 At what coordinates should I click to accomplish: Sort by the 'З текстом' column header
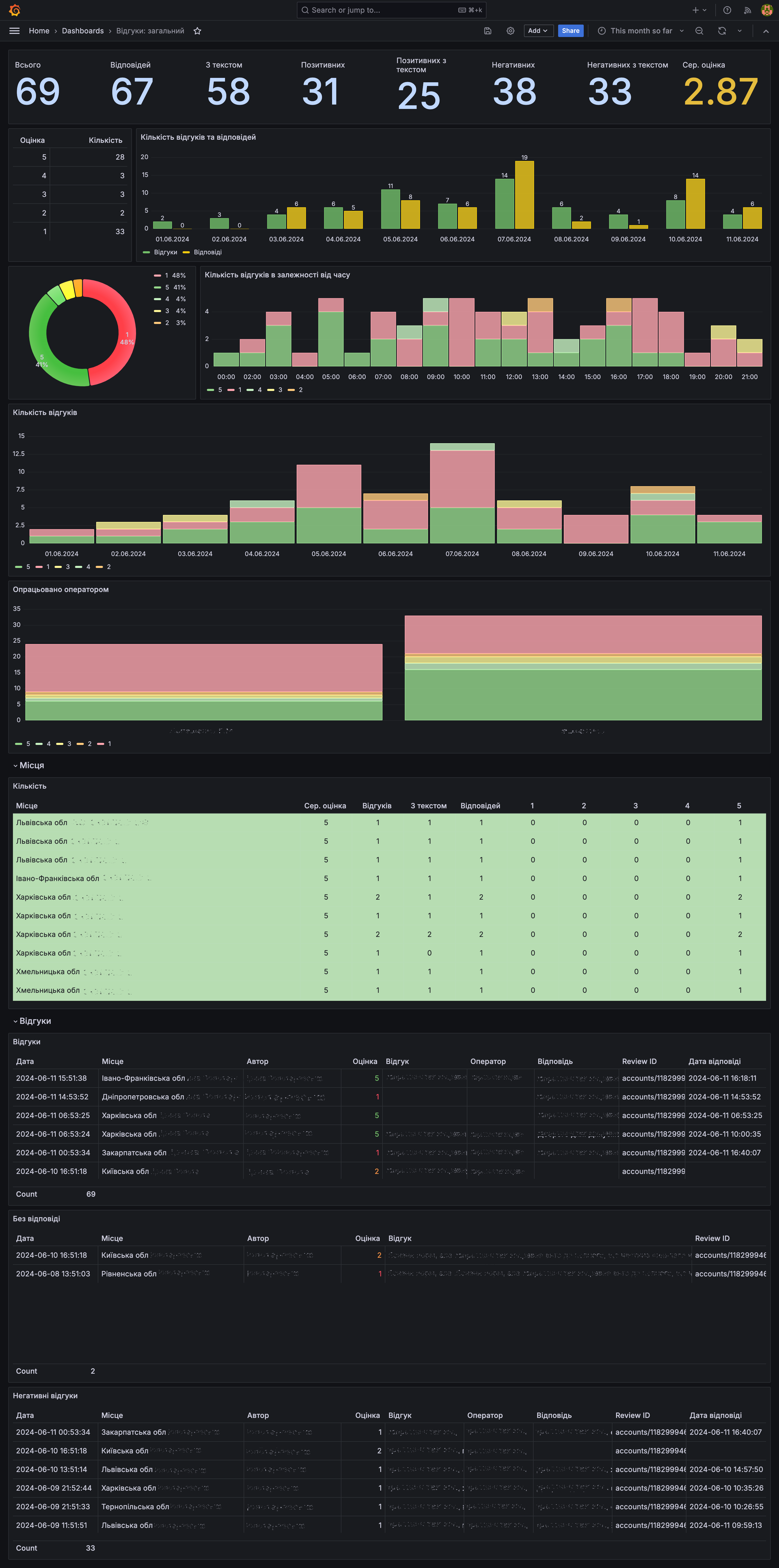click(x=429, y=806)
